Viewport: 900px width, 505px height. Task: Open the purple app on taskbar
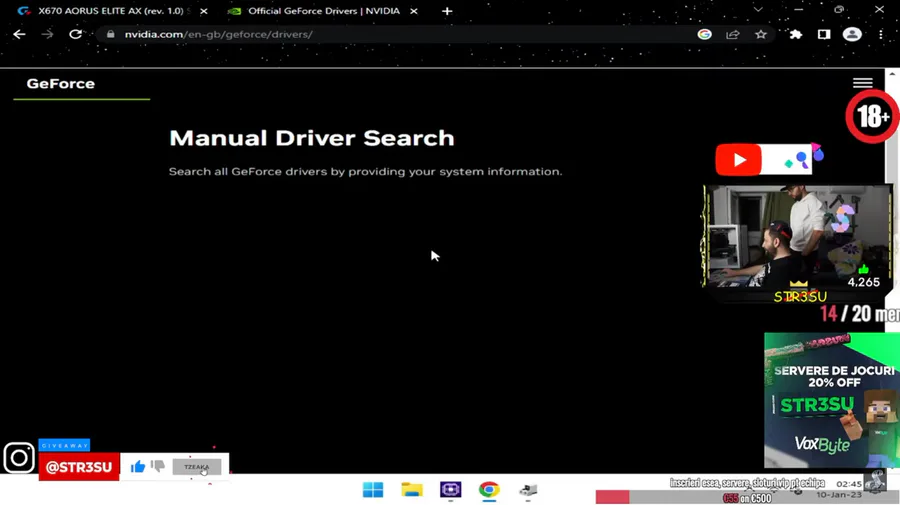(x=451, y=490)
